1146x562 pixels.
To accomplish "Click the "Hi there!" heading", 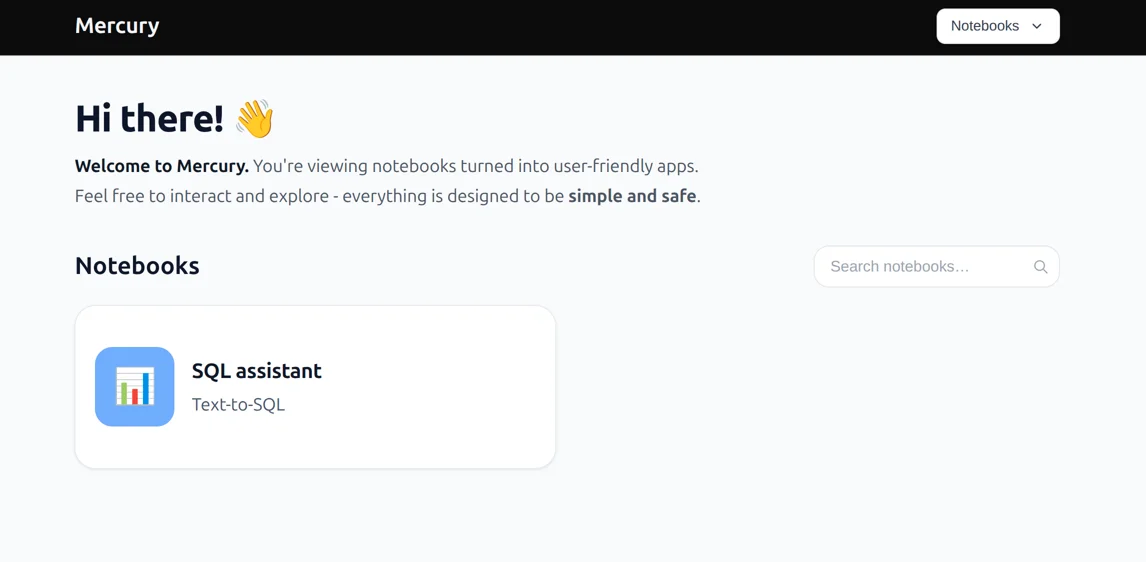I will [x=149, y=119].
